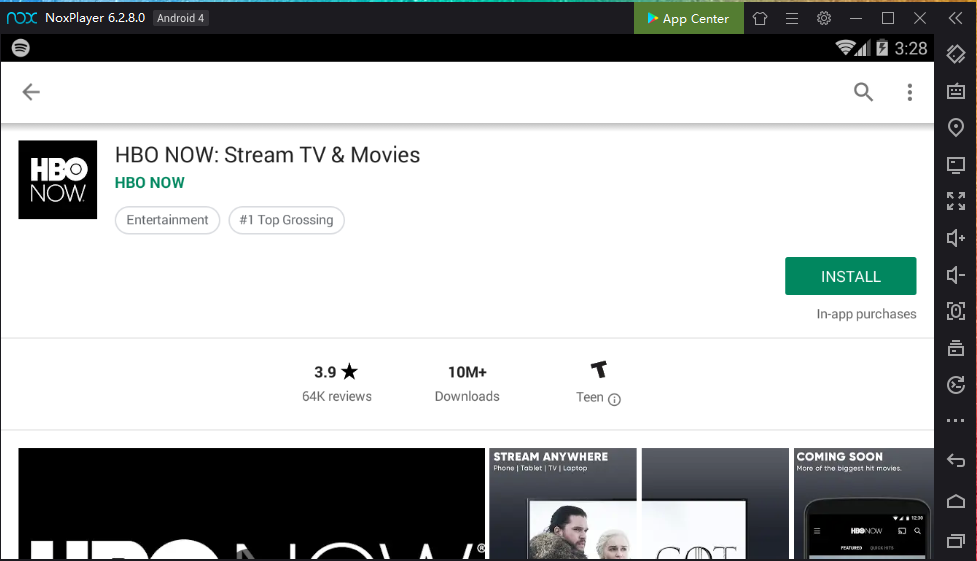Screen dimensions: 977x561
Task: Open the three-dot overflow menu
Action: 910,92
